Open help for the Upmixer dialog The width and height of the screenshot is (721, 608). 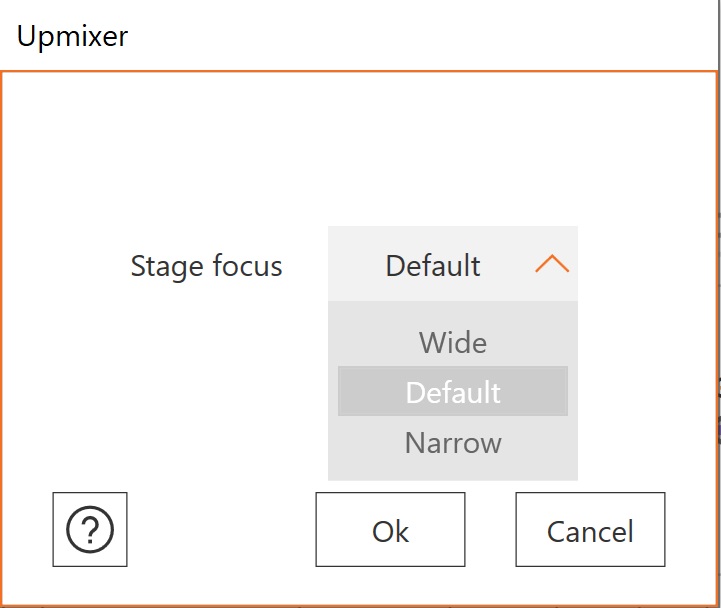(x=90, y=530)
